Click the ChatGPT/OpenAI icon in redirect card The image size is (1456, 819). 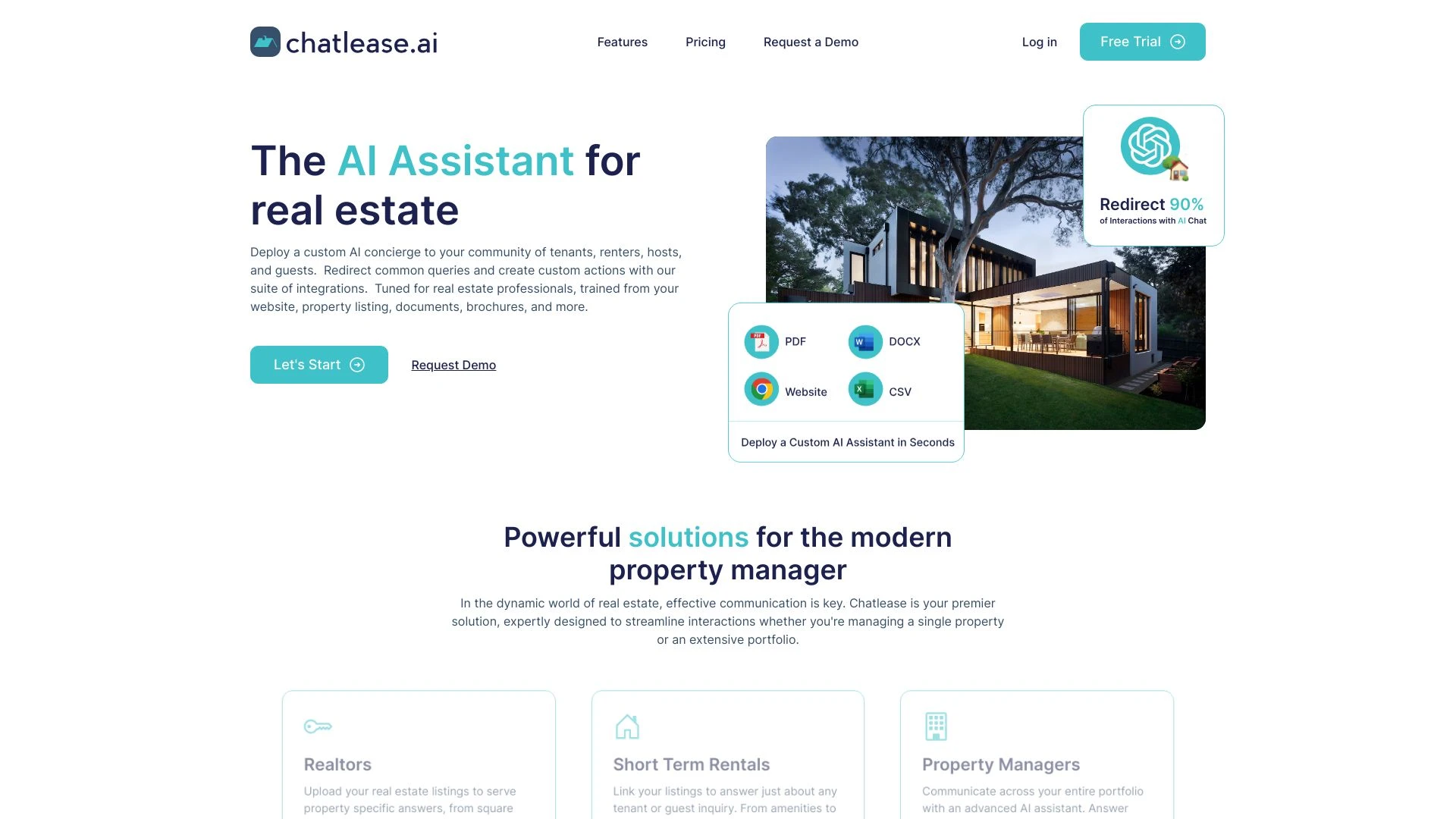pos(1148,147)
